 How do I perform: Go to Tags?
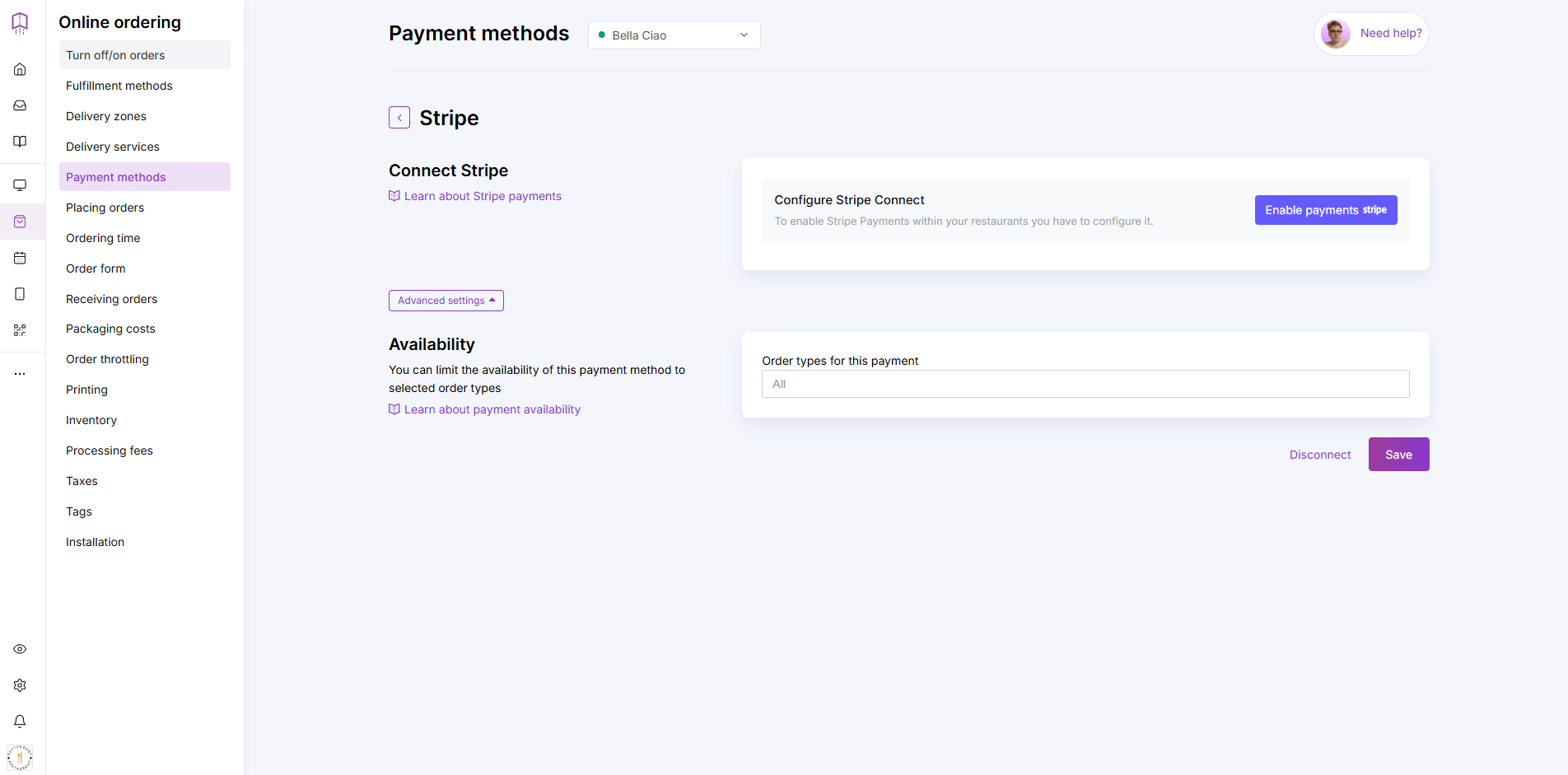point(145,511)
